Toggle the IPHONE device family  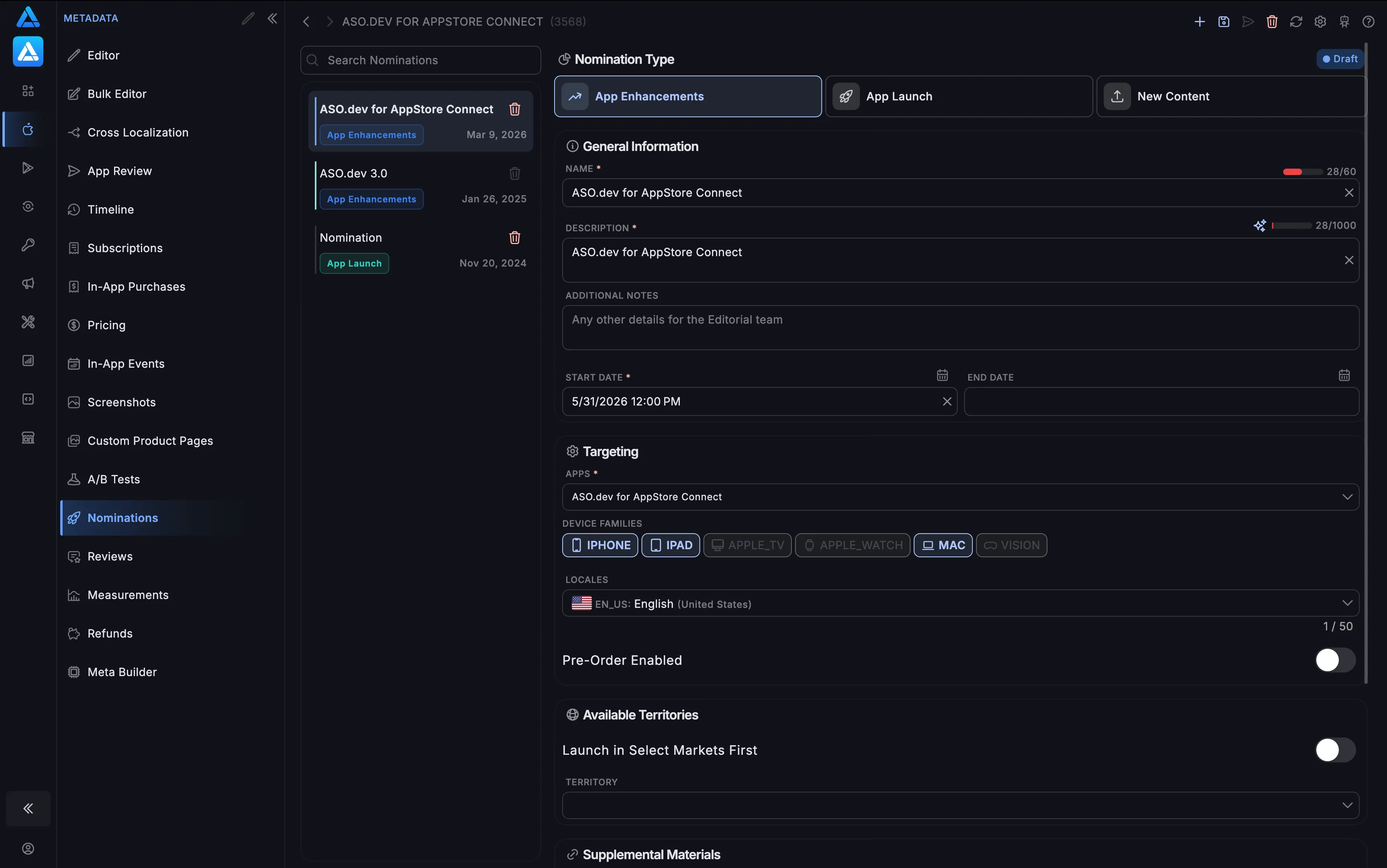pyautogui.click(x=600, y=545)
